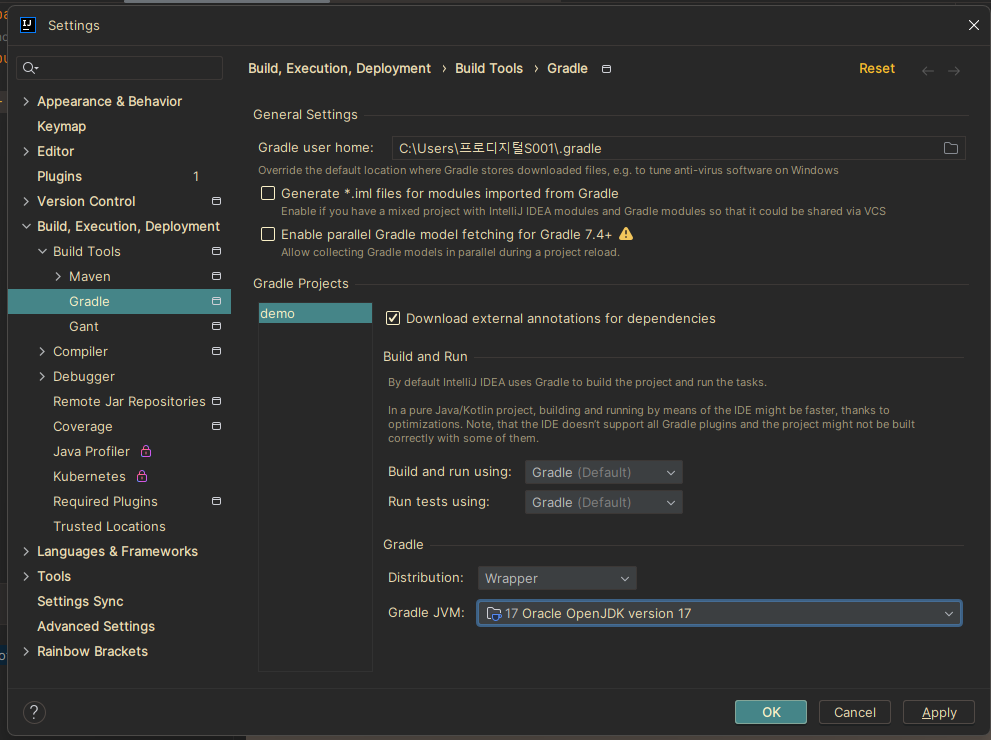Click the lock icon beside Java Profiler

tap(145, 451)
